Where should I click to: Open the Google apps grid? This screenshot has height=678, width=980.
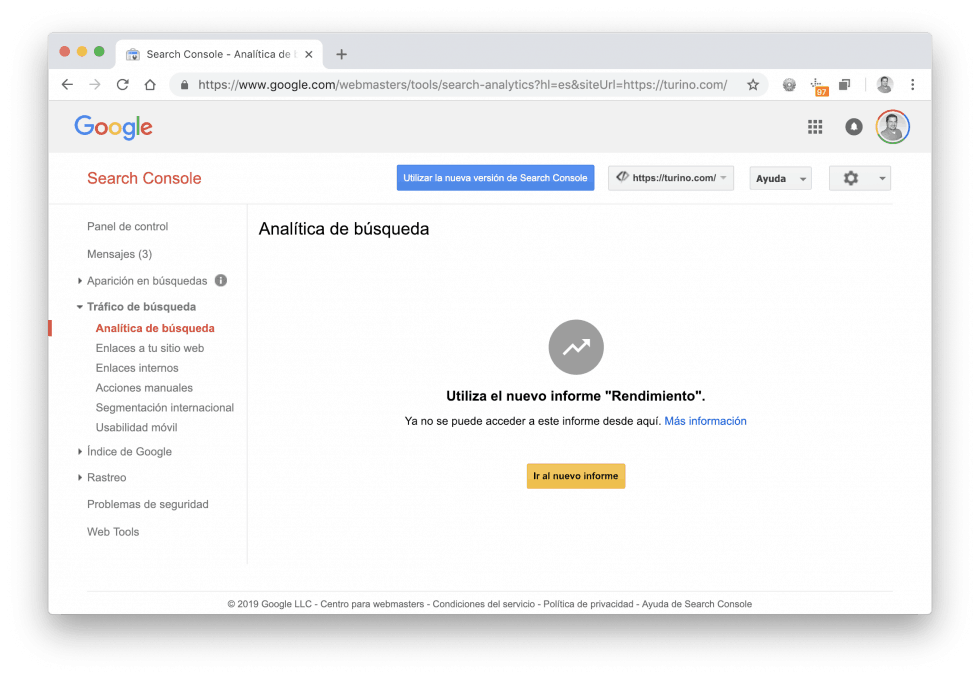814,127
